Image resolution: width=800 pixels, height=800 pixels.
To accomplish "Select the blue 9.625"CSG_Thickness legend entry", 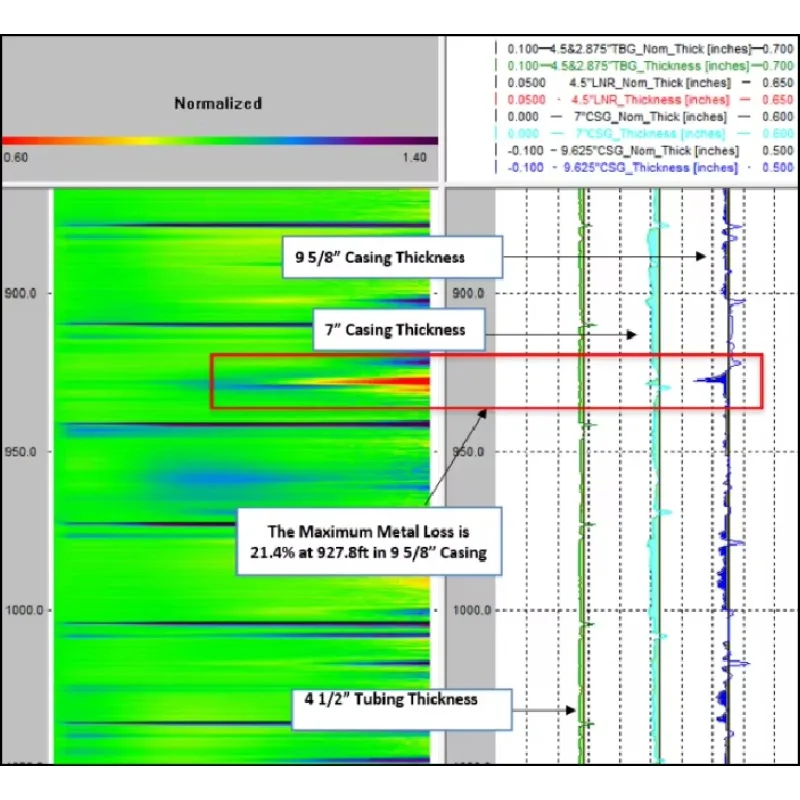I will 650,167.
